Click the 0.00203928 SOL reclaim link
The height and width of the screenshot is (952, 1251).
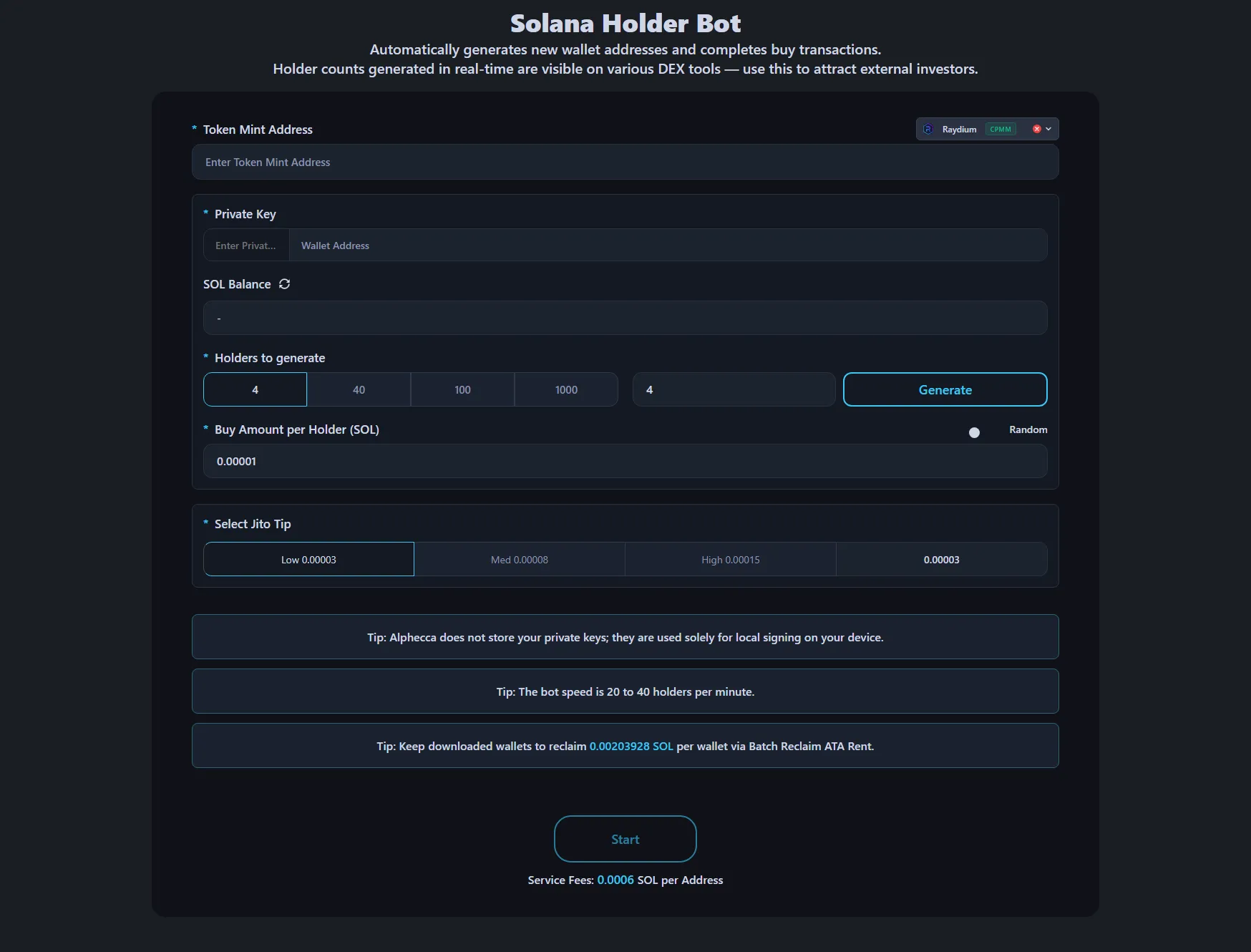click(x=631, y=747)
